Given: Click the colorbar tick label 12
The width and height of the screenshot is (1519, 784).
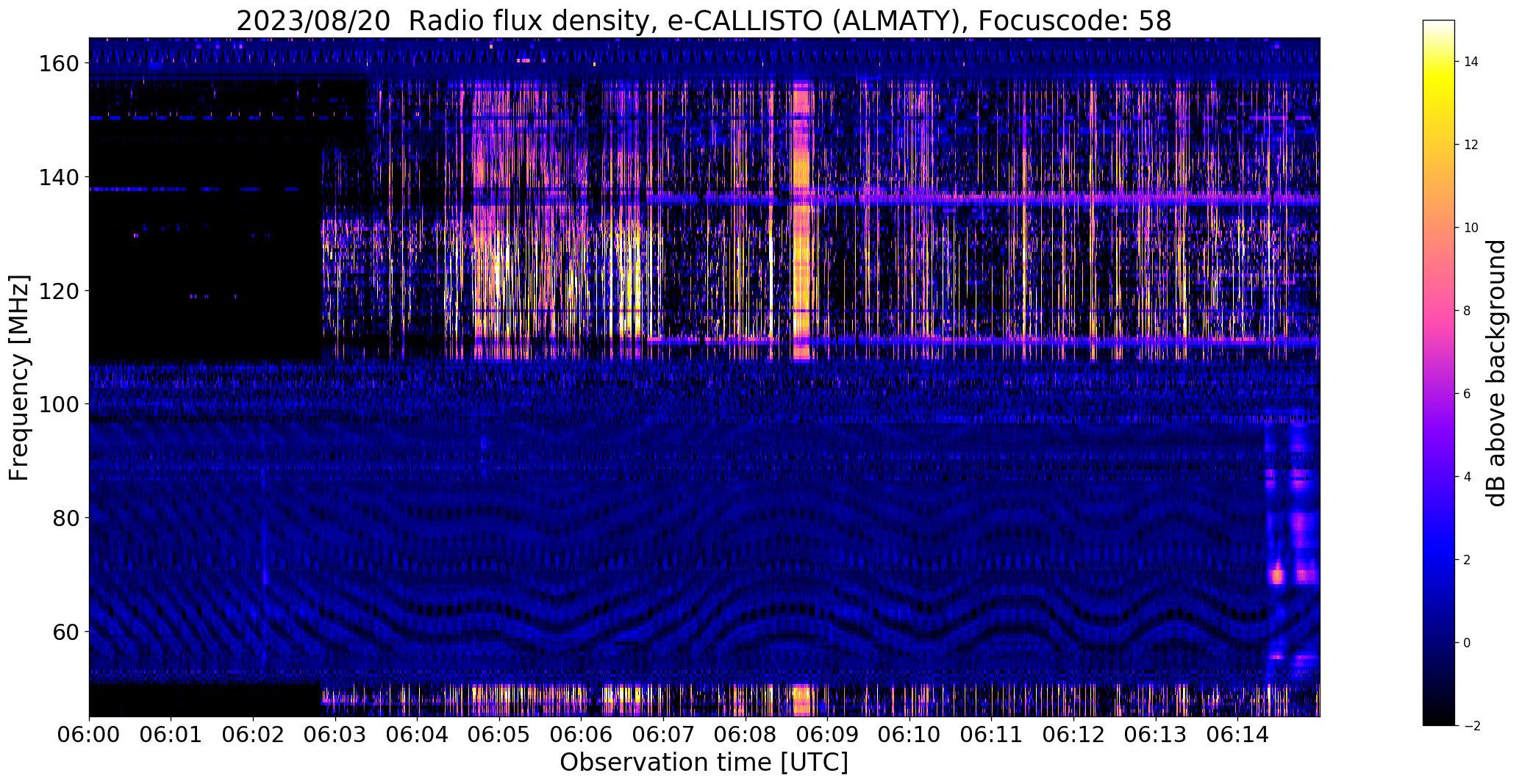Looking at the screenshot, I should pos(1470,145).
